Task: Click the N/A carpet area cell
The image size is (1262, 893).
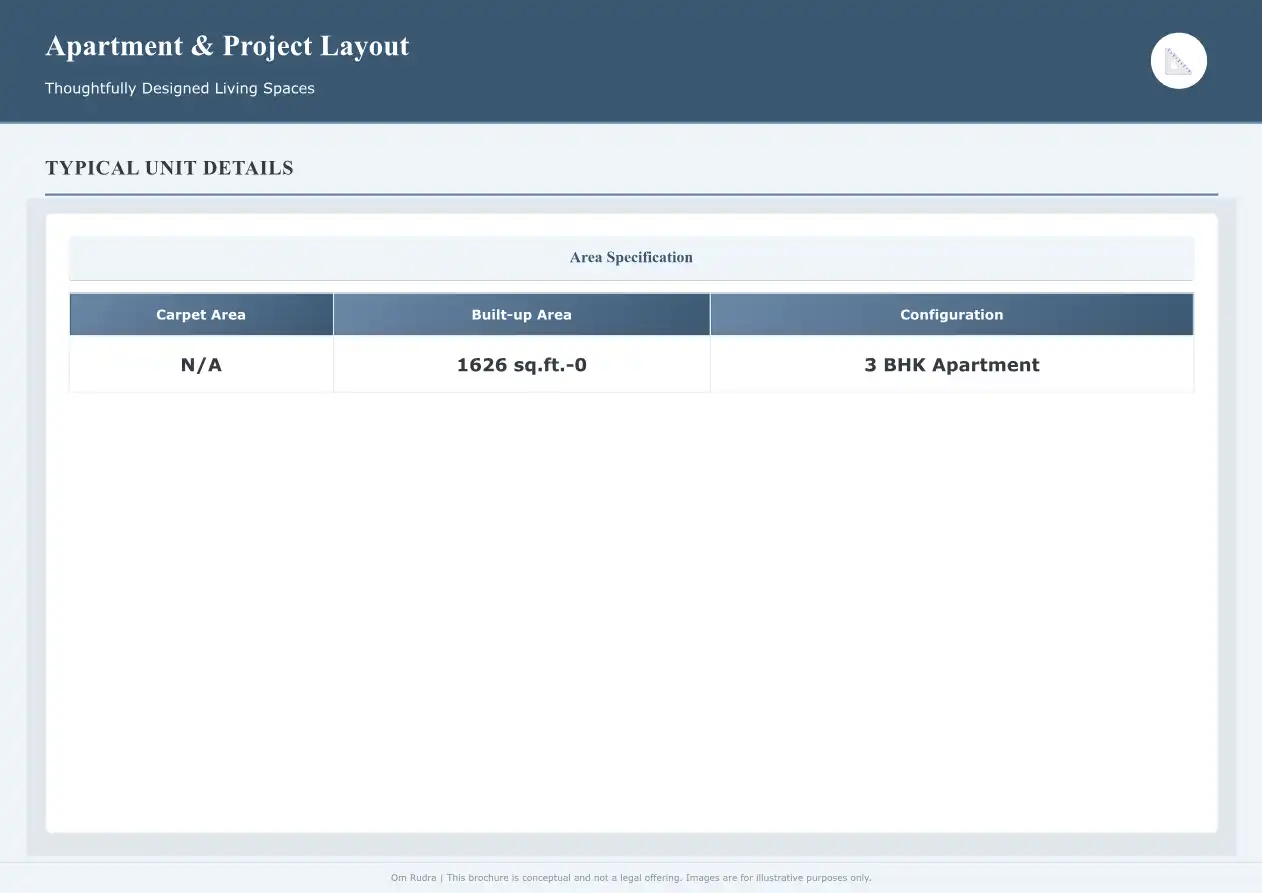Action: [x=201, y=365]
